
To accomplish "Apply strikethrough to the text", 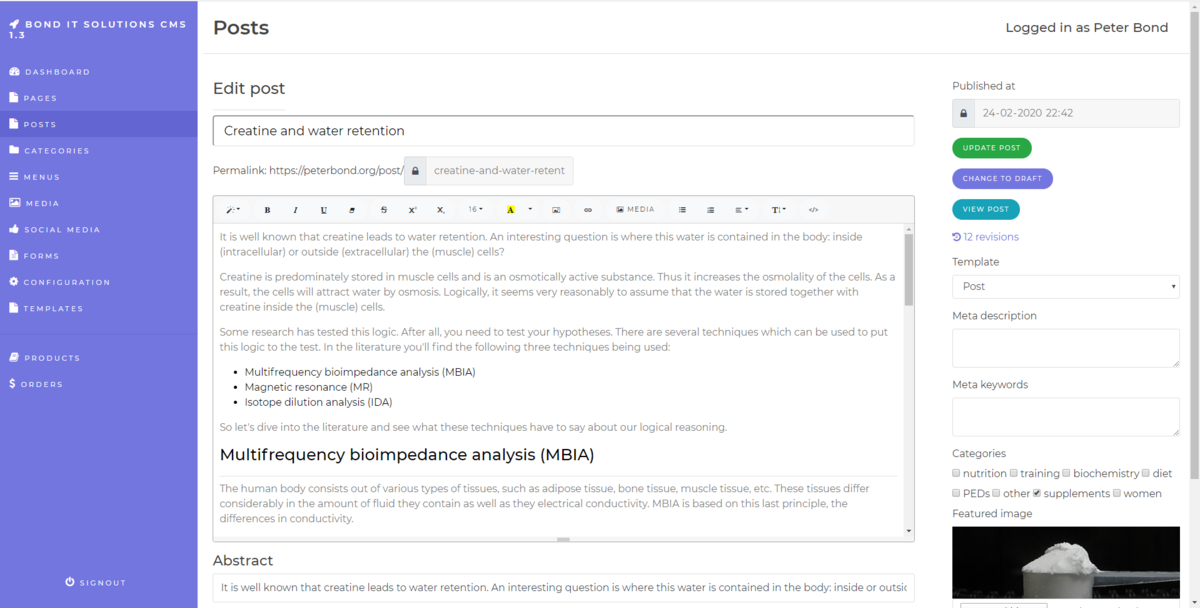I will pyautogui.click(x=384, y=210).
